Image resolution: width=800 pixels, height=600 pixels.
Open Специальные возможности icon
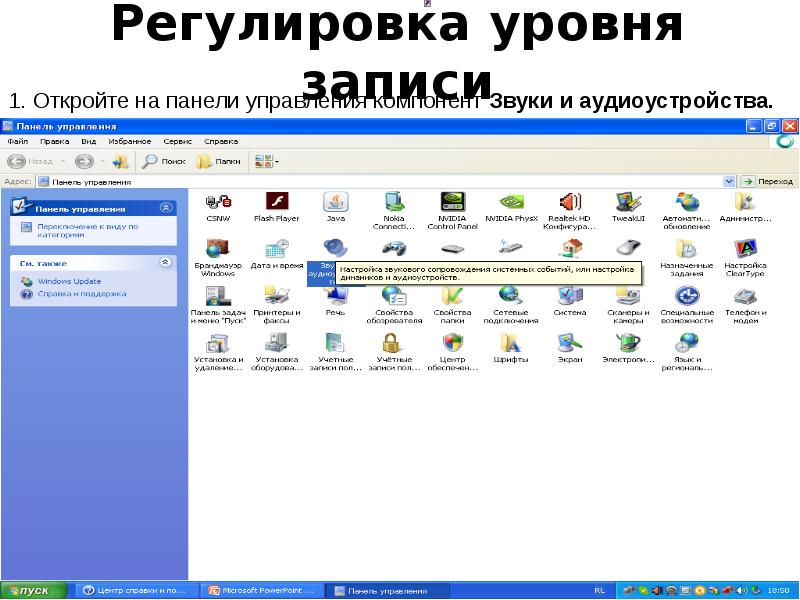687,305
